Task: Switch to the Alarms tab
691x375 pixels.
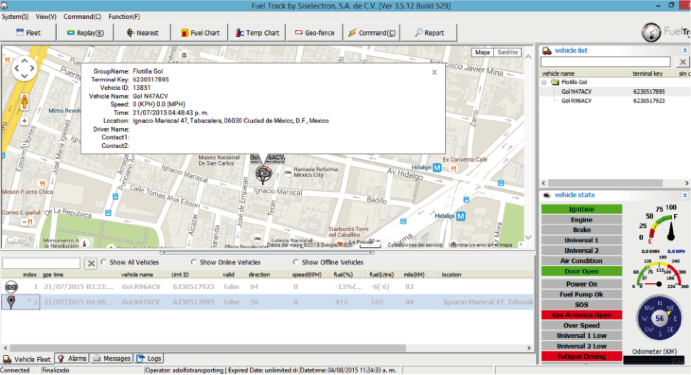Action: [x=72, y=359]
